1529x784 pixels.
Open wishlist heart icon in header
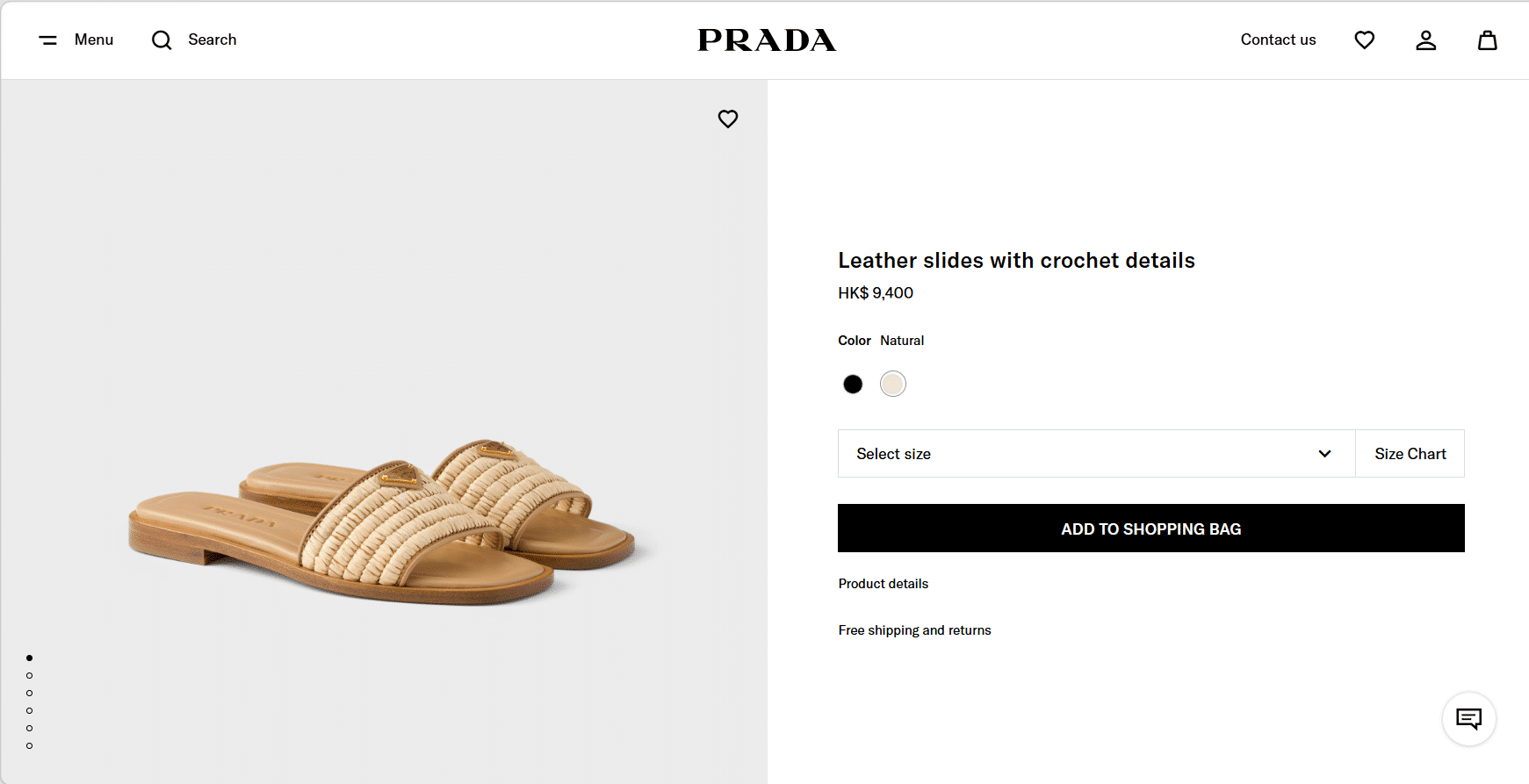click(1364, 40)
